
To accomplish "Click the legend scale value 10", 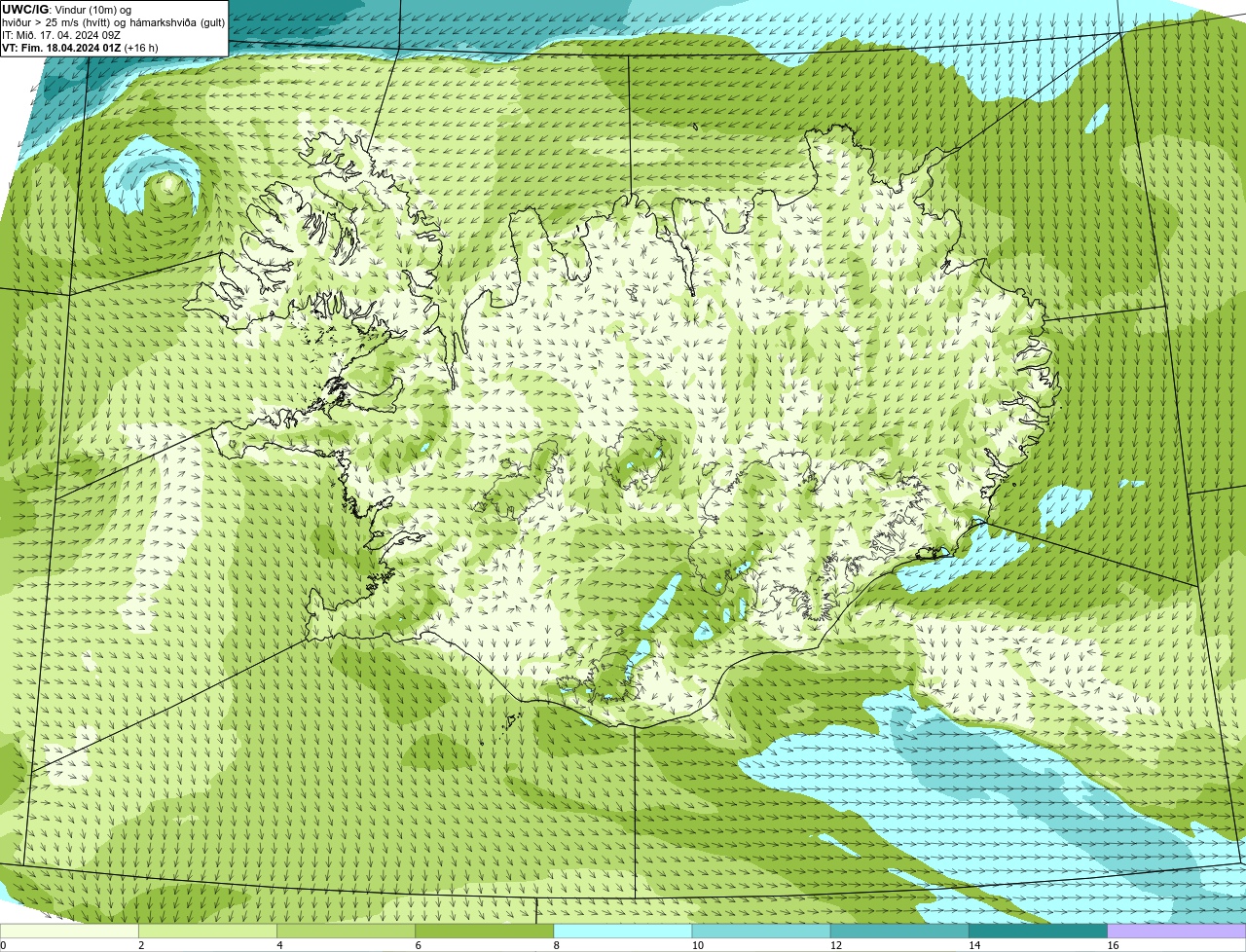I will click(697, 945).
